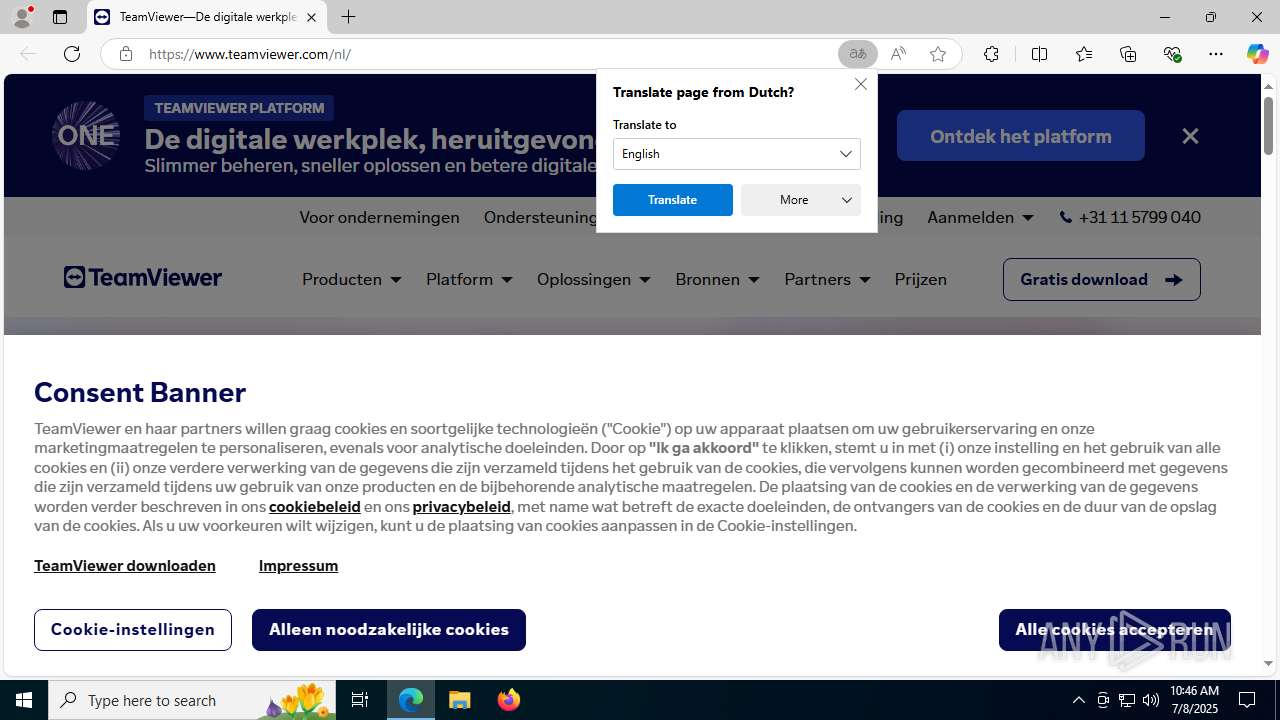
Task: Open the Prijzen menu item
Action: point(921,279)
